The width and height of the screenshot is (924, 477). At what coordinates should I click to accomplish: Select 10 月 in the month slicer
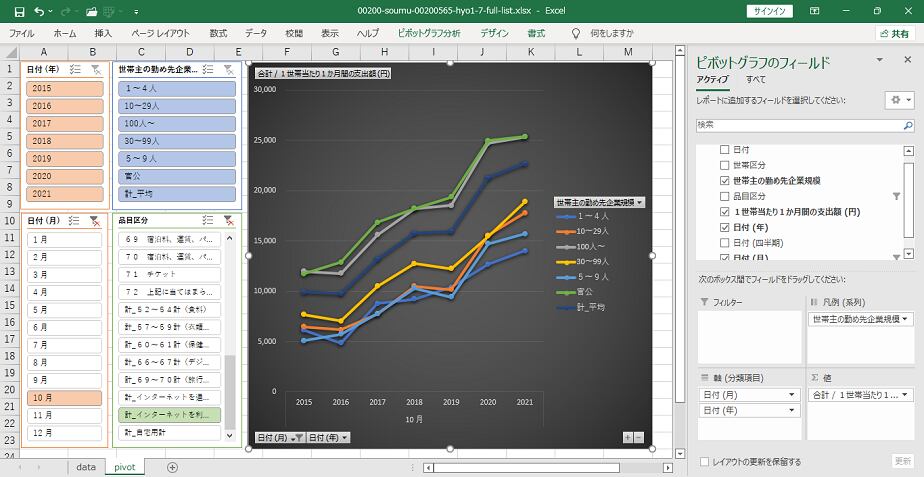(x=64, y=398)
